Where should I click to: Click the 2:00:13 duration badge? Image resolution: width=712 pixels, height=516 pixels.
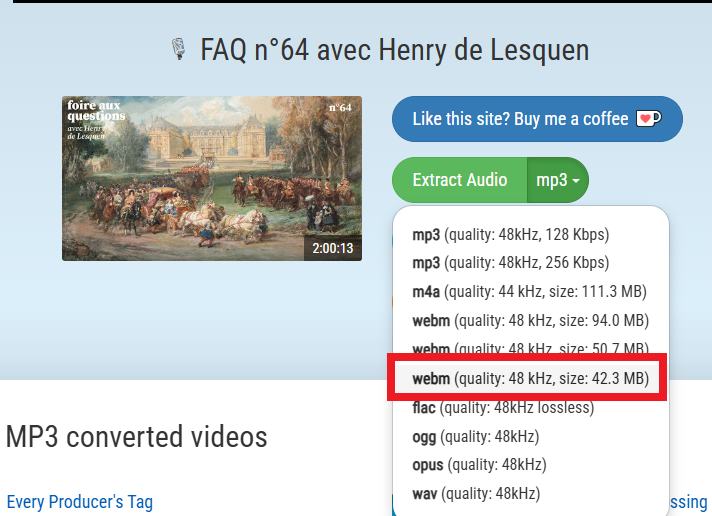pyautogui.click(x=332, y=248)
